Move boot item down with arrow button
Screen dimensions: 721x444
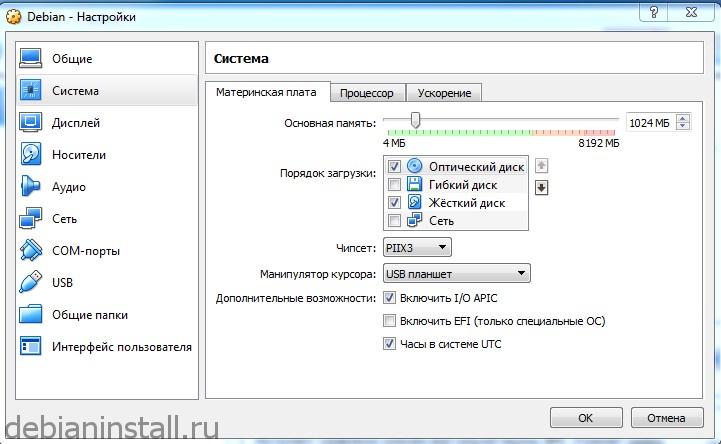542,188
